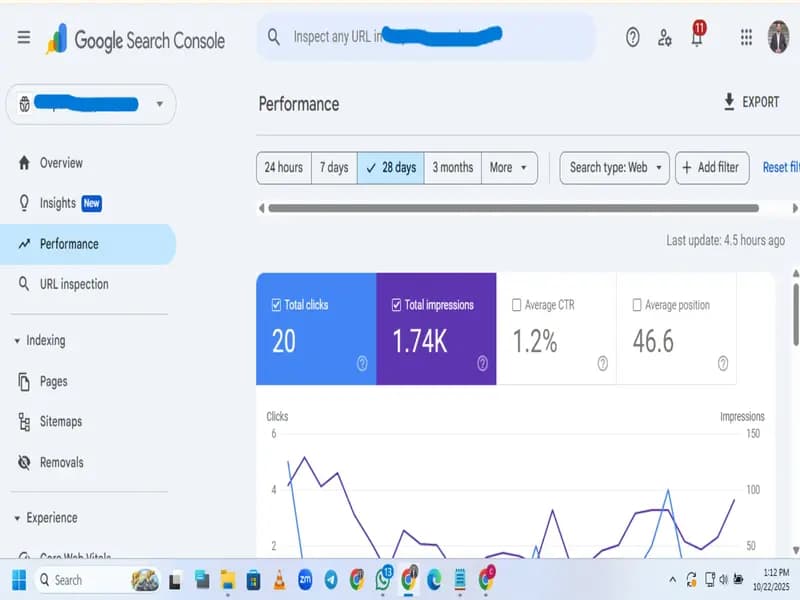Viewport: 800px width, 600px height.
Task: View notifications bell with 11 badge
Action: tap(697, 35)
